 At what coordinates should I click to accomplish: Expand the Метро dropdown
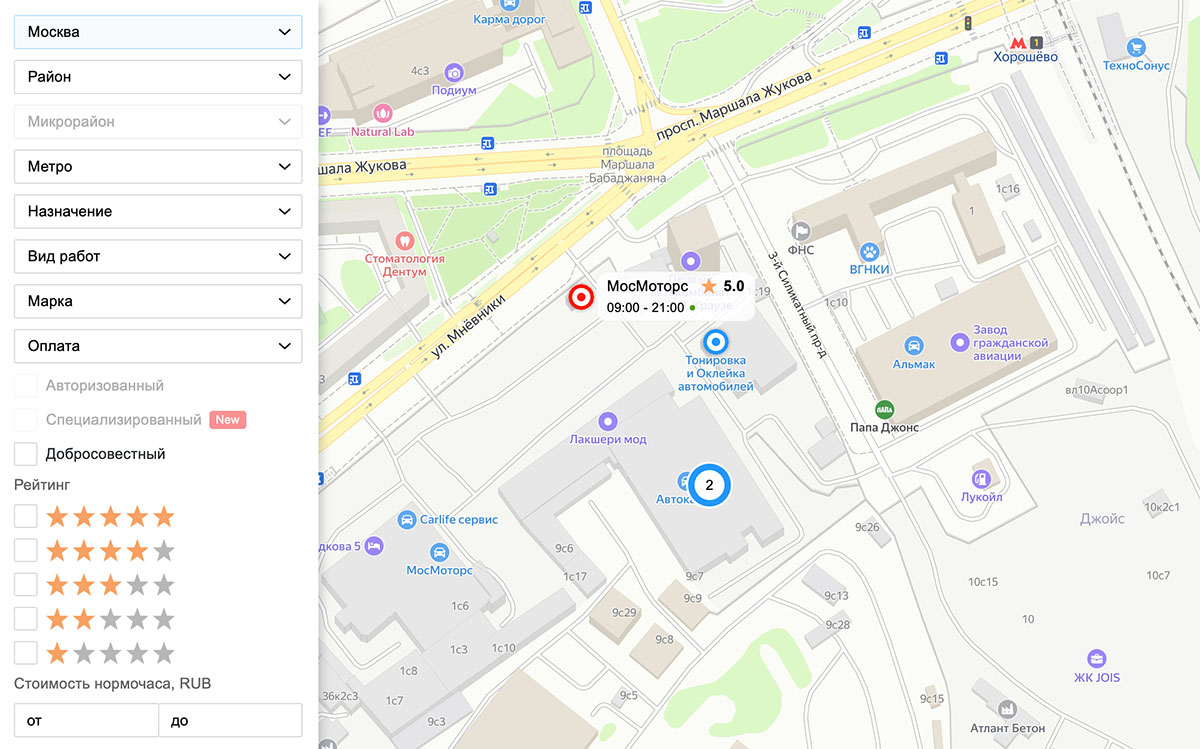(x=158, y=167)
